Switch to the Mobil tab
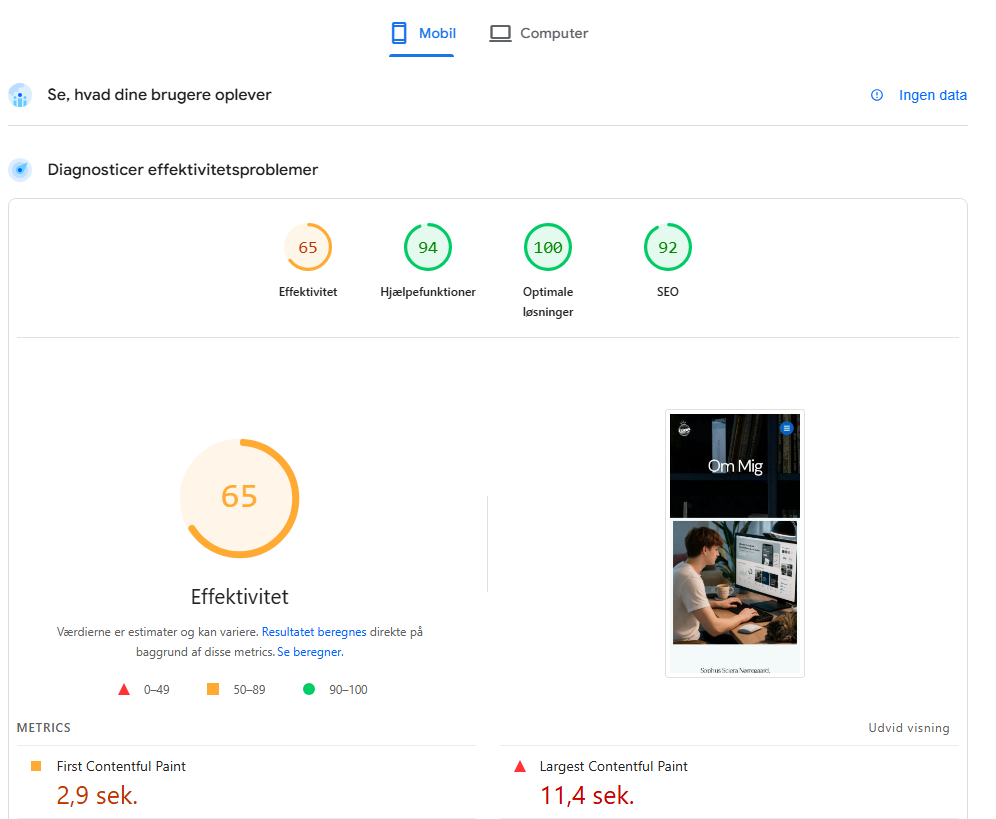The width and height of the screenshot is (996, 819). 422,33
